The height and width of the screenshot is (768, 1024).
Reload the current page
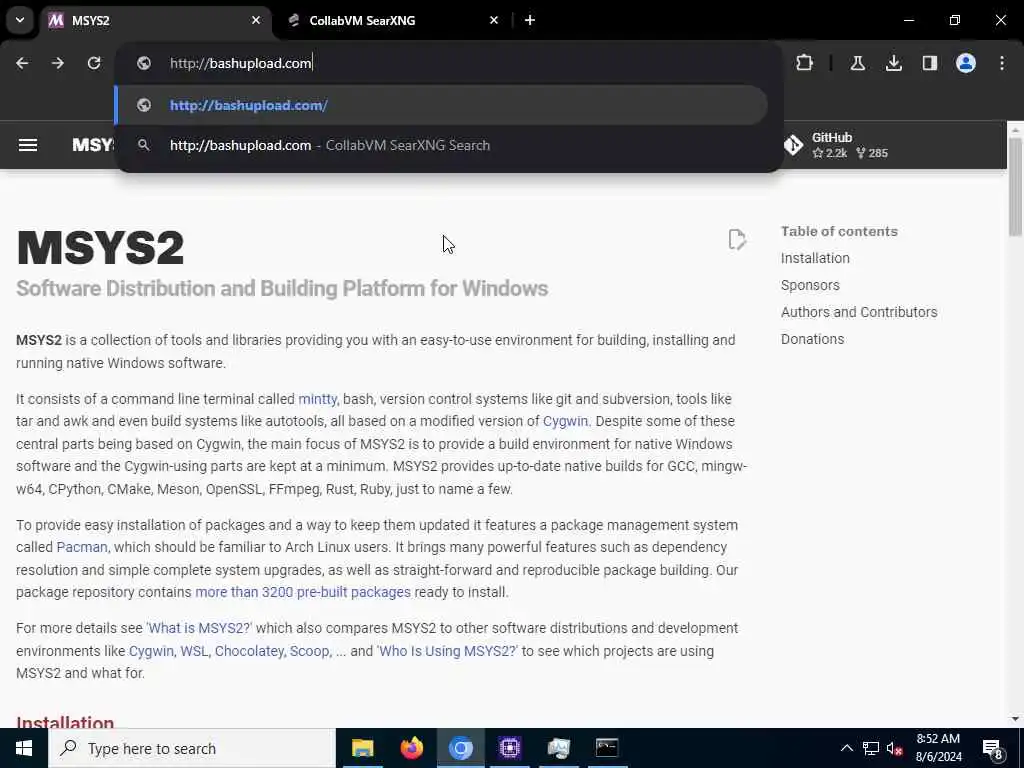pyautogui.click(x=94, y=63)
